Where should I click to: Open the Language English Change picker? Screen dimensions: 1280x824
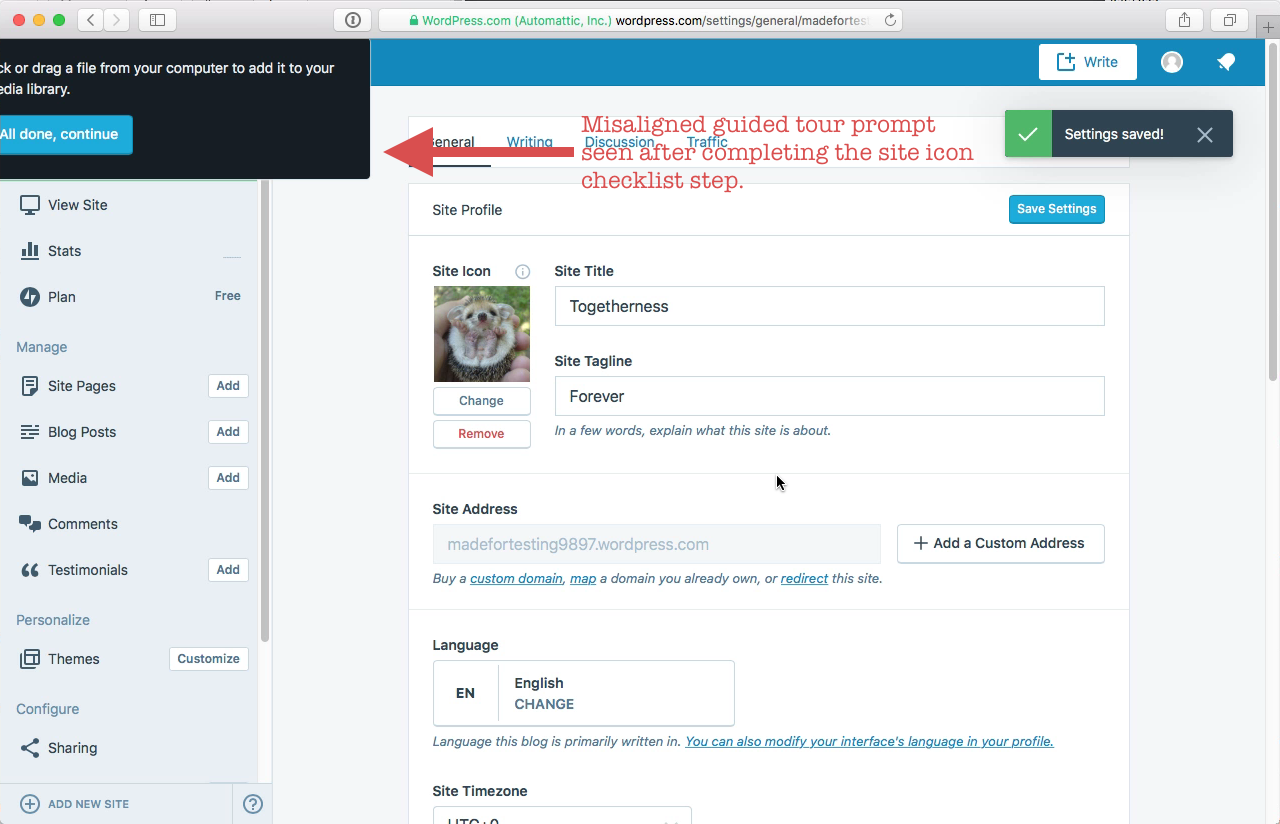coord(584,693)
